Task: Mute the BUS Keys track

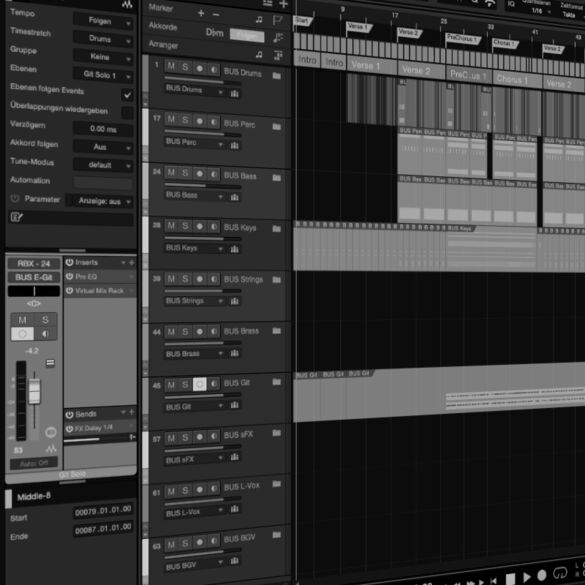Action: 171,226
